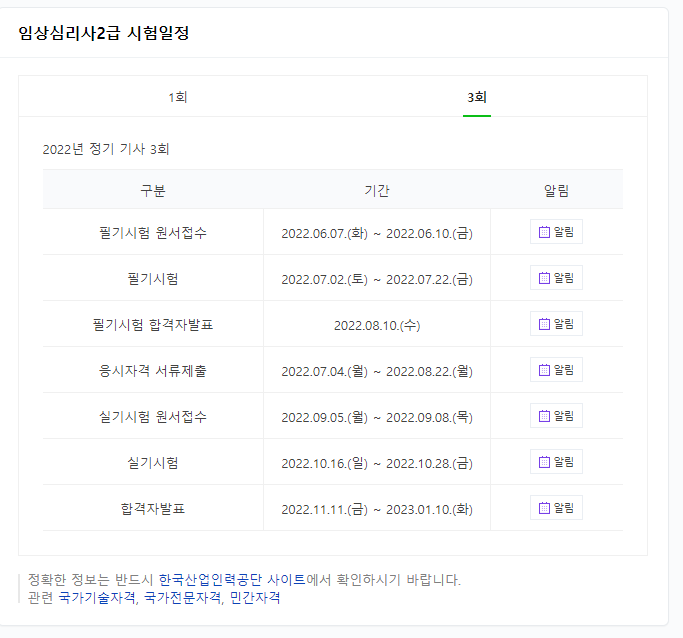Viewport: 683px width, 638px height.
Task: Click the date 2022.08.10.(수)
Action: pyautogui.click(x=377, y=325)
